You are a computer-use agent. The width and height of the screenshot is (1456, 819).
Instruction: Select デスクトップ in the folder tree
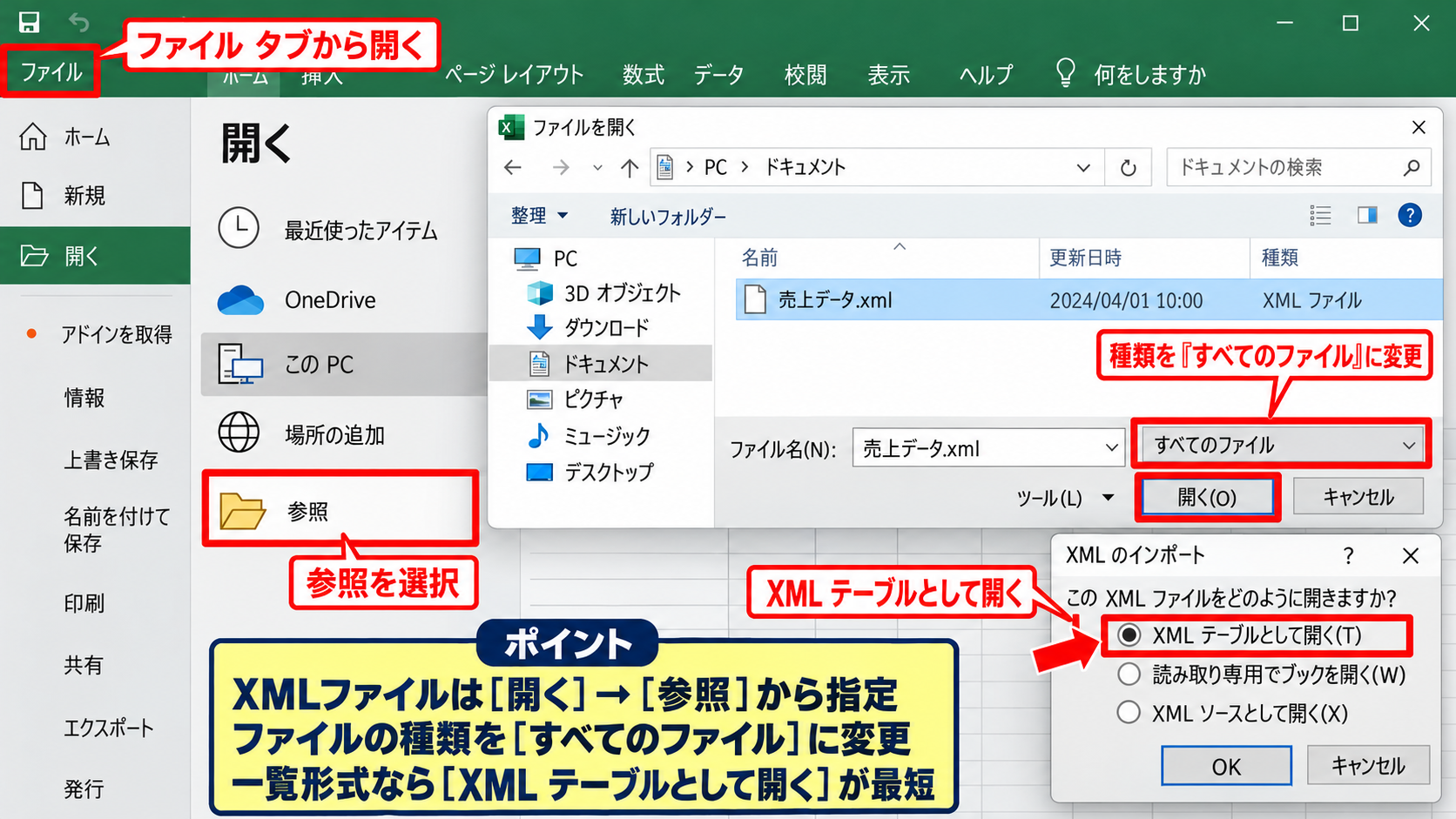(609, 472)
